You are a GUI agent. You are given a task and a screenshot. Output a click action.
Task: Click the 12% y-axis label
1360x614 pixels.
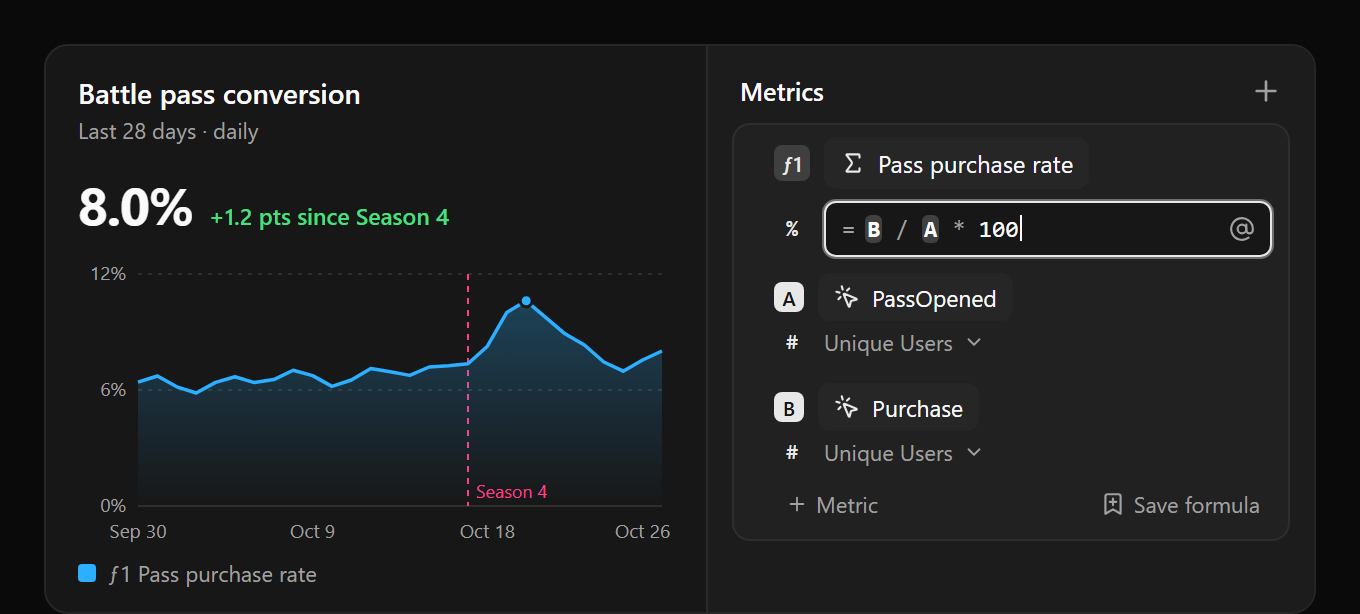point(108,274)
